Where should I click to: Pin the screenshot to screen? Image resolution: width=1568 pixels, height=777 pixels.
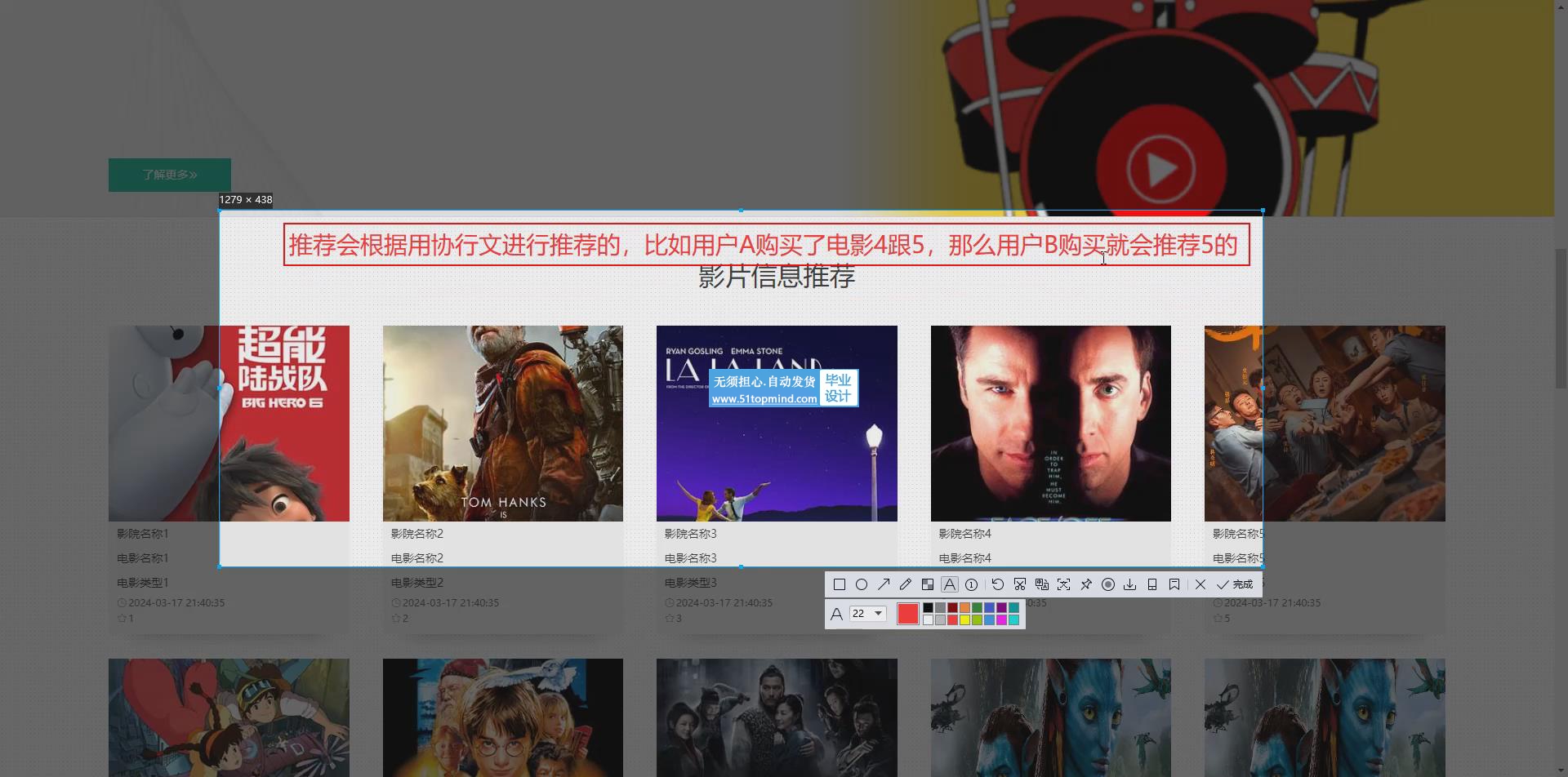coord(1086,584)
